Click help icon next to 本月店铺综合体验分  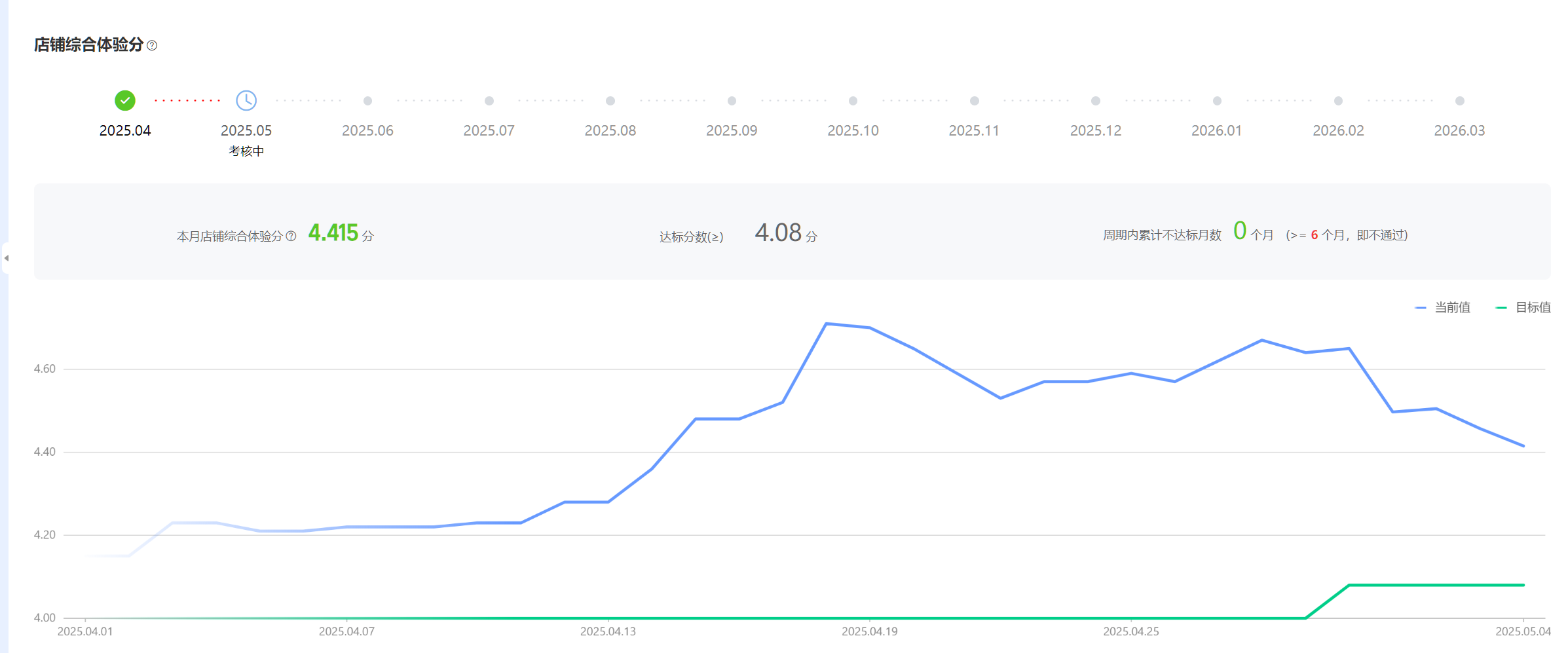click(291, 236)
